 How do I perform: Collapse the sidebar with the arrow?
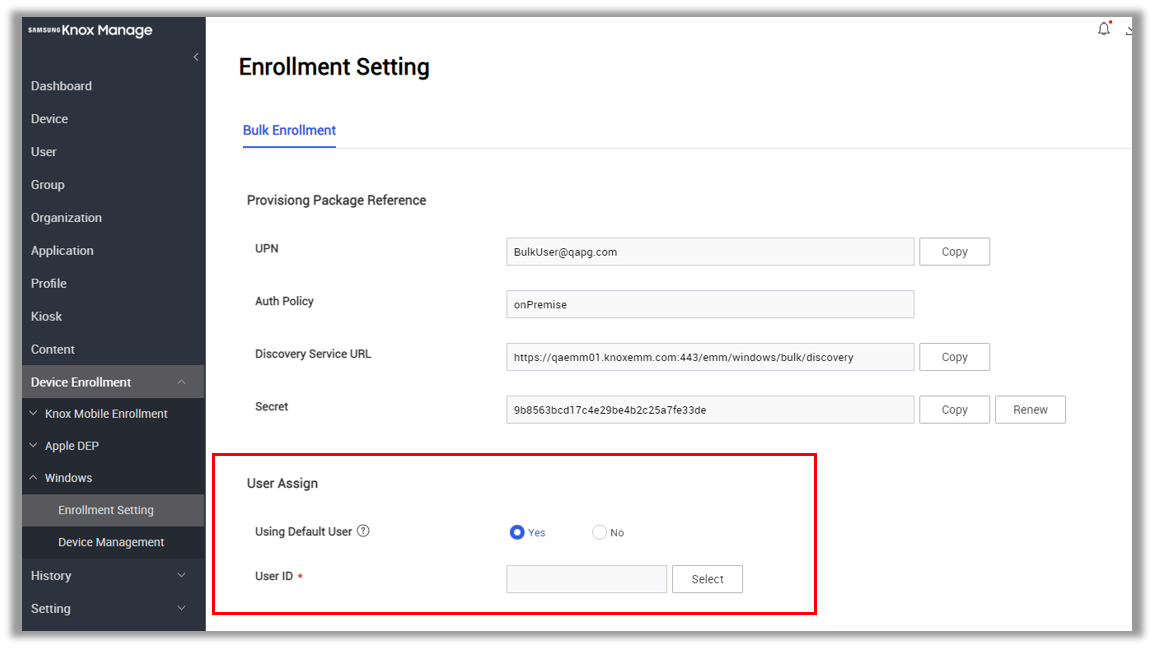tap(196, 57)
